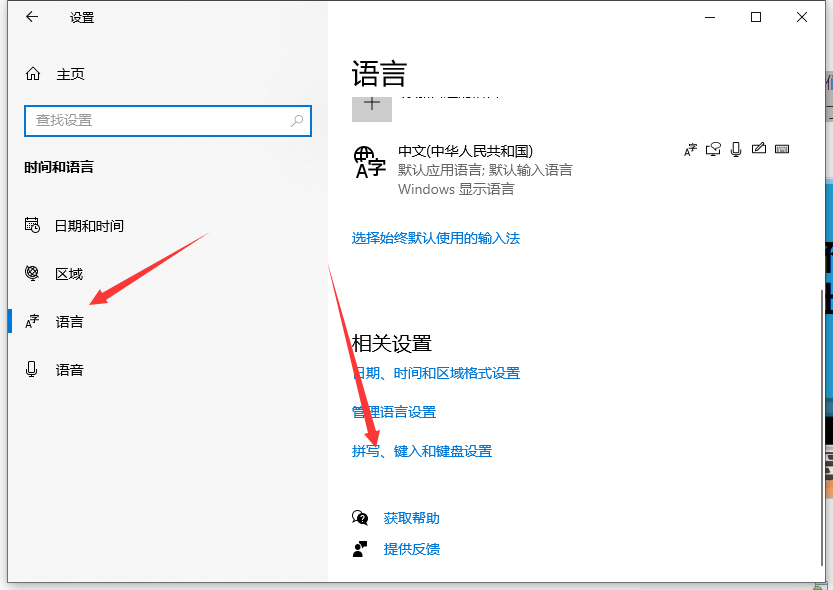Click the microphone speech recognition icon
Screen dimensions: 833x590
pos(736,150)
